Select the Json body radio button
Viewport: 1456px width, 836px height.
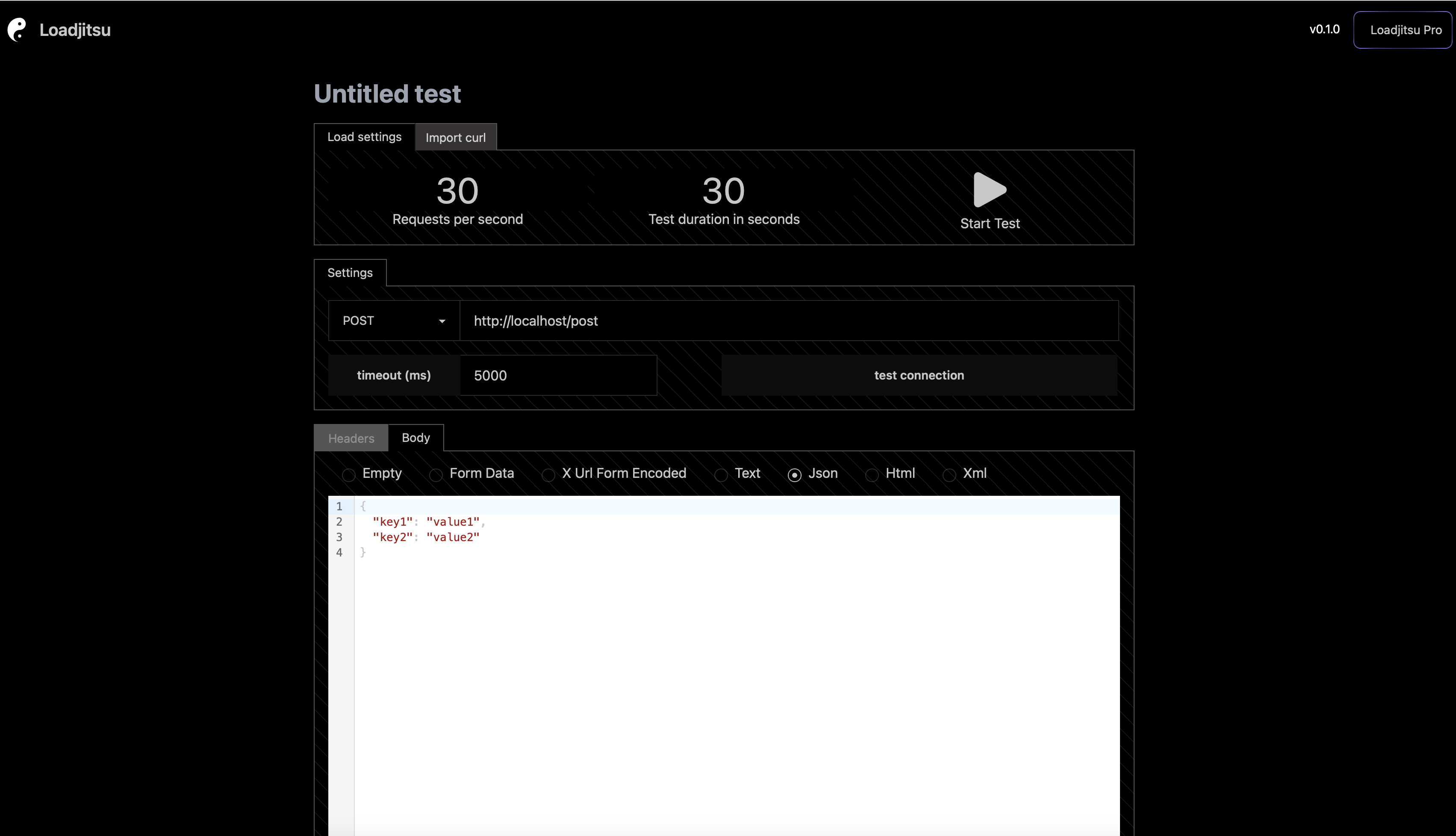(795, 475)
